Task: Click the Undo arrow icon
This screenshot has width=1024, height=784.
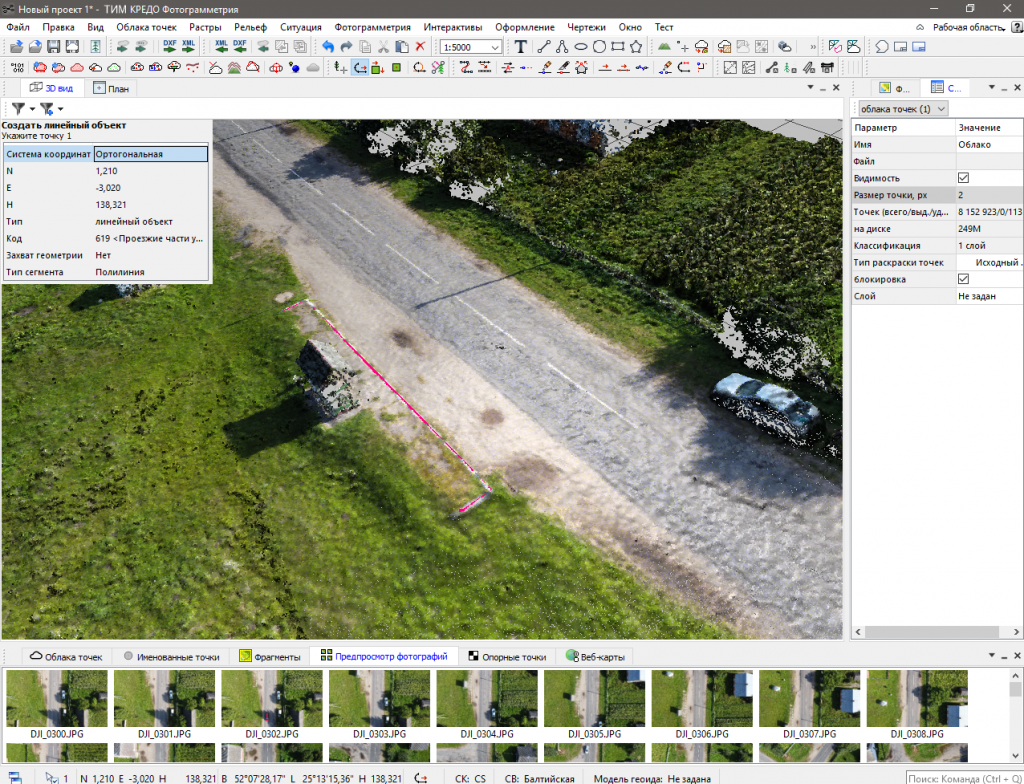Action: 328,47
